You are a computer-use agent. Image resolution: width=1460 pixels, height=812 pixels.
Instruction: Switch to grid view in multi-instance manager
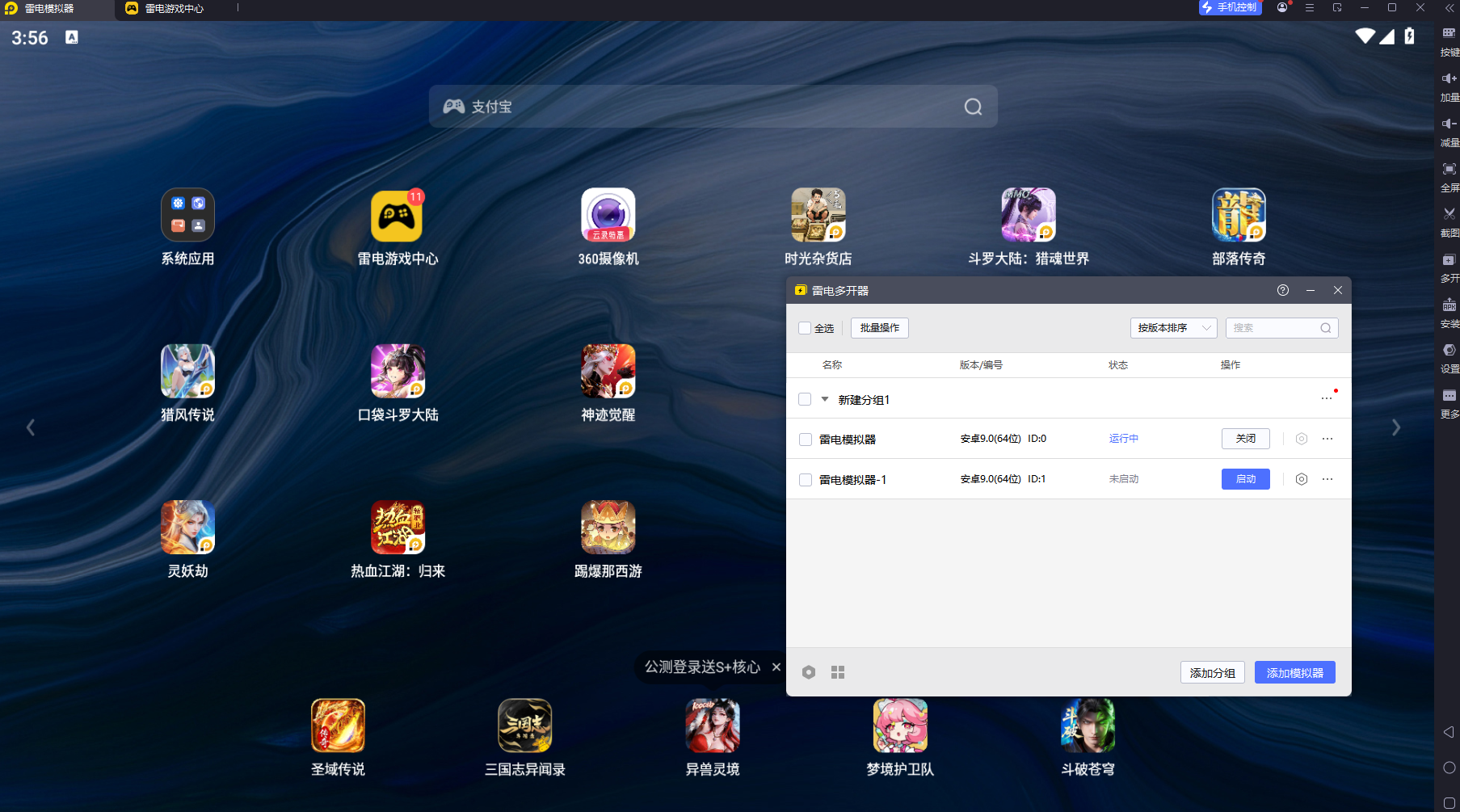pos(838,672)
